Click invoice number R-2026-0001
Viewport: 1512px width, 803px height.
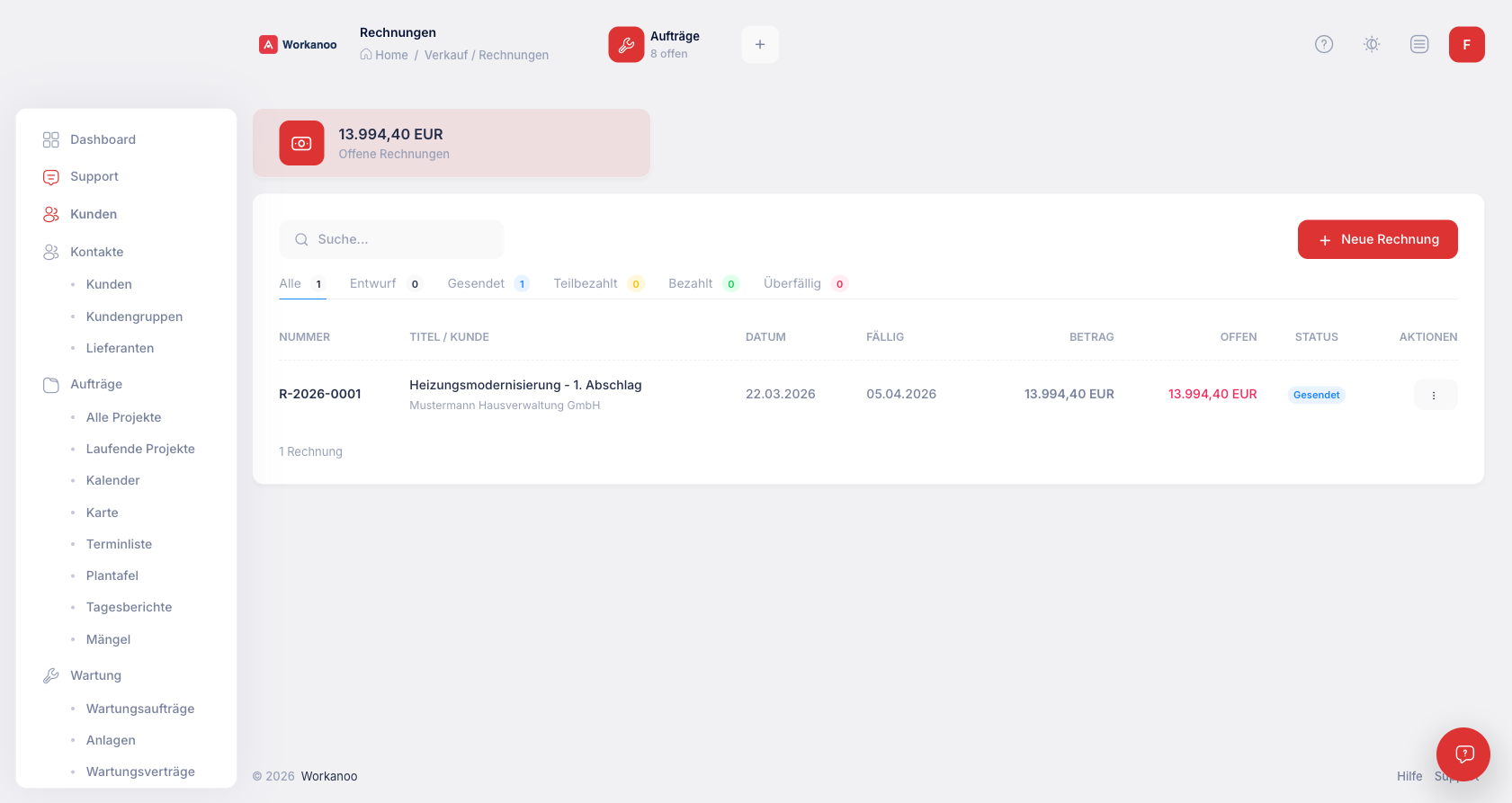pos(320,394)
